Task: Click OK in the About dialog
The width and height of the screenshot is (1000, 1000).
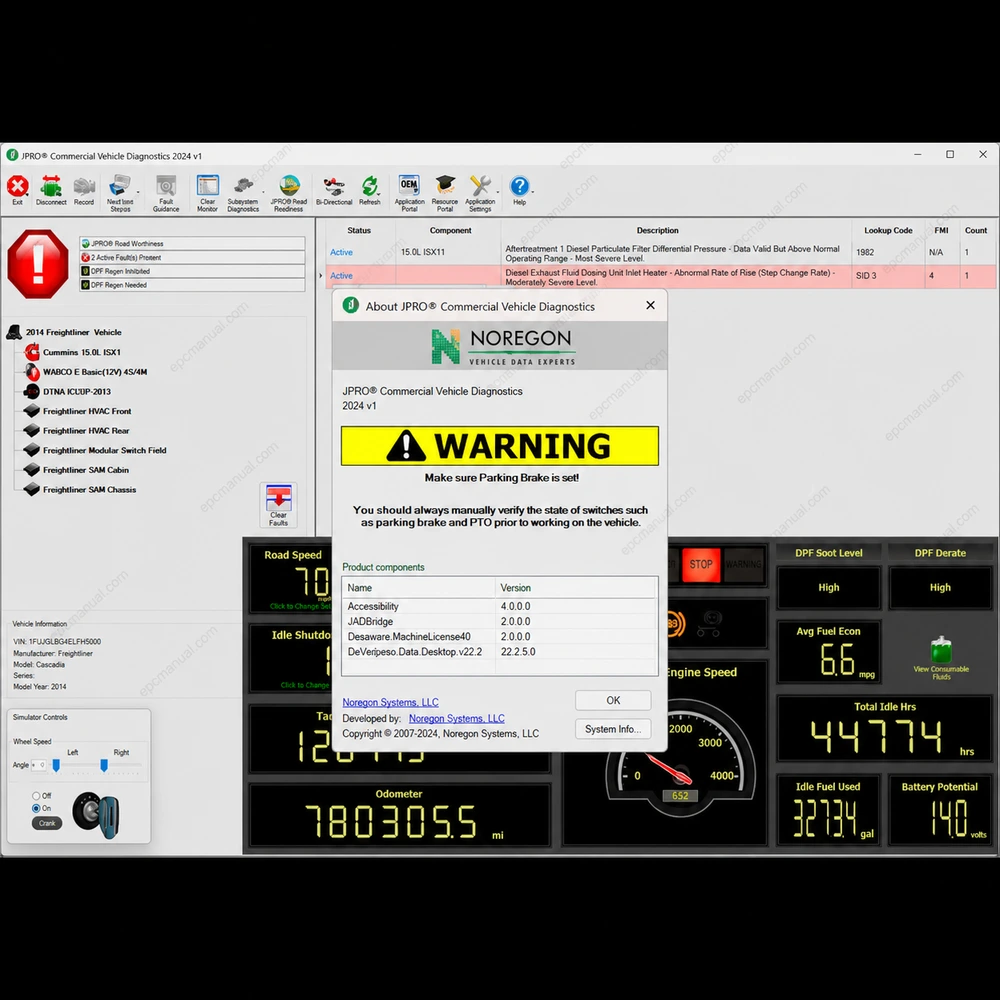Action: 613,700
